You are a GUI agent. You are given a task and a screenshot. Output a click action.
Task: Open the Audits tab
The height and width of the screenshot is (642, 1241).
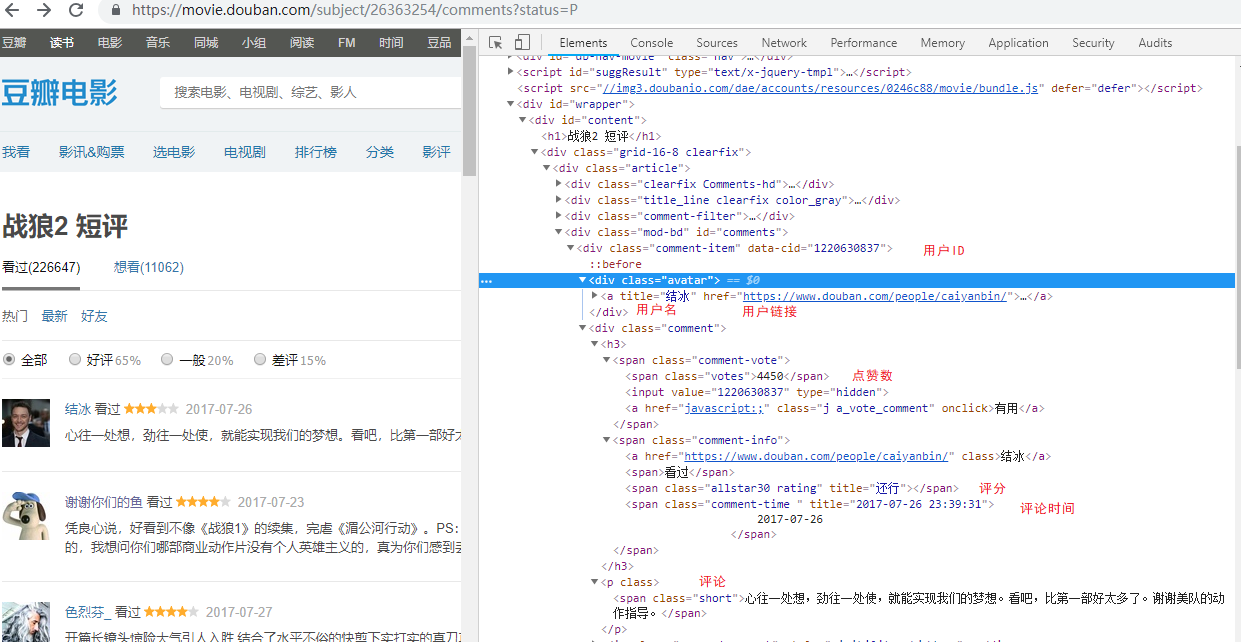(1155, 43)
